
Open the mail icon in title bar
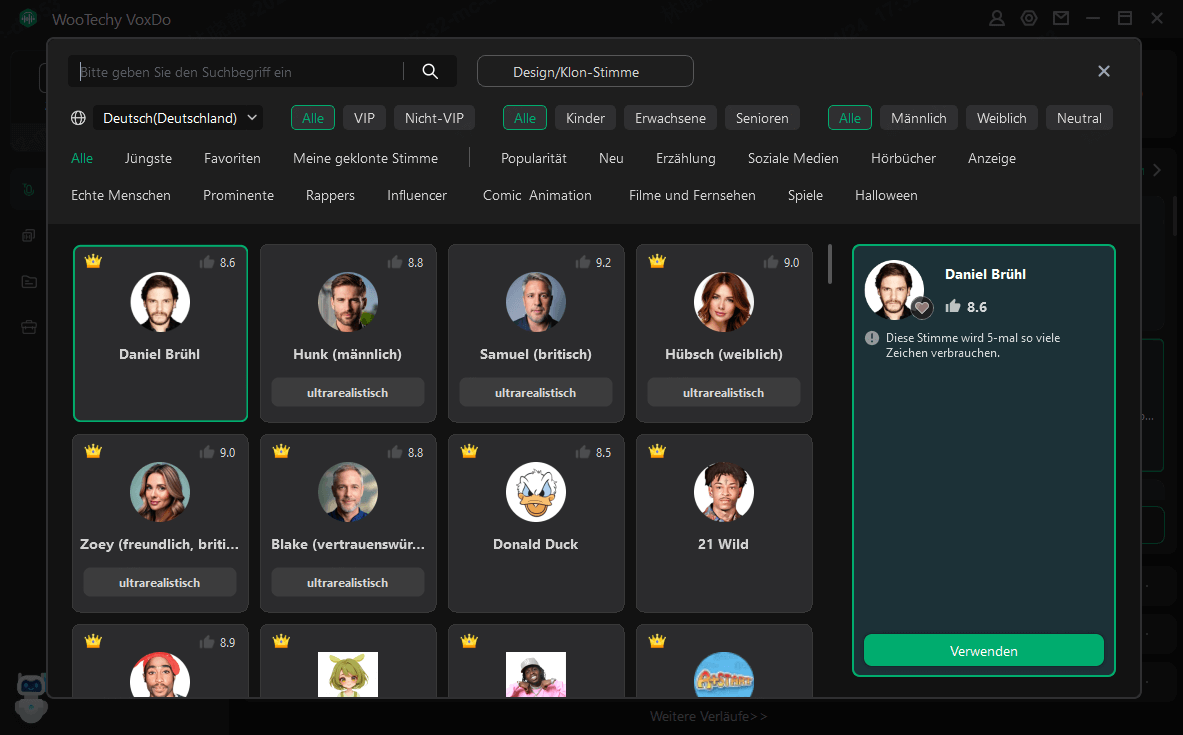pyautogui.click(x=1060, y=18)
